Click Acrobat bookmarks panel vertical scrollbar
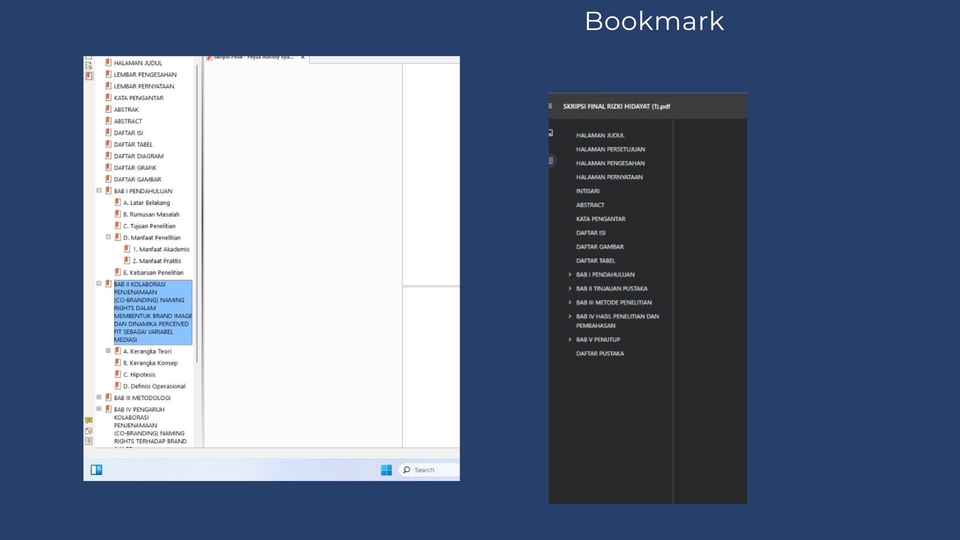This screenshot has height=540, width=960. [x=197, y=214]
